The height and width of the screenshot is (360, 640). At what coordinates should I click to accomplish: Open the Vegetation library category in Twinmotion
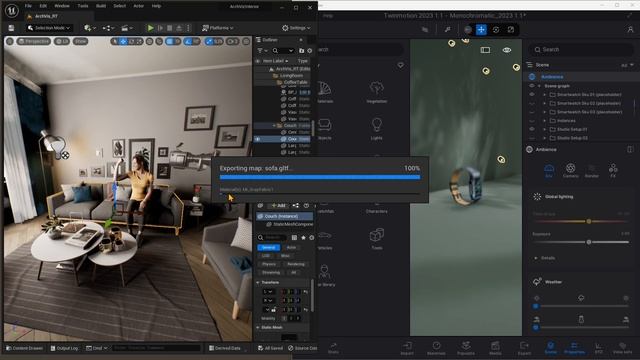coord(376,92)
